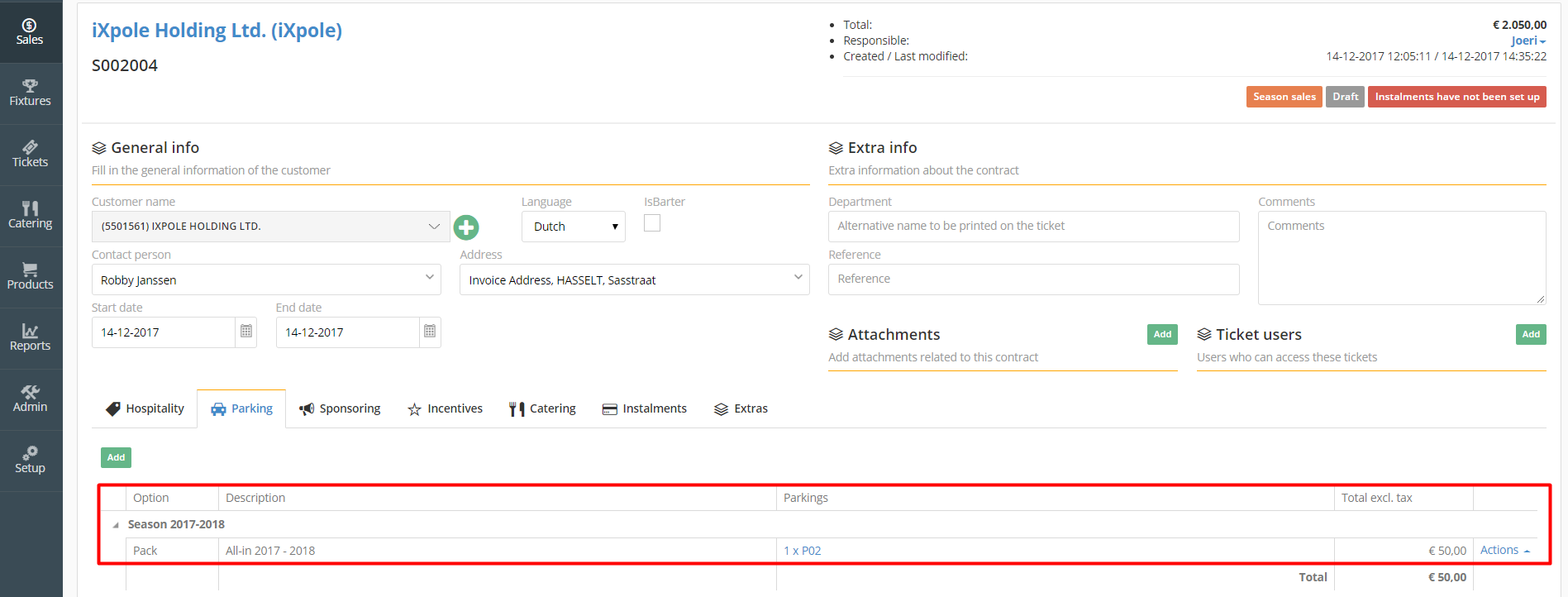The width and height of the screenshot is (1568, 597).
Task: Open the Joeri responsible user dropdown
Action: pyautogui.click(x=1528, y=41)
